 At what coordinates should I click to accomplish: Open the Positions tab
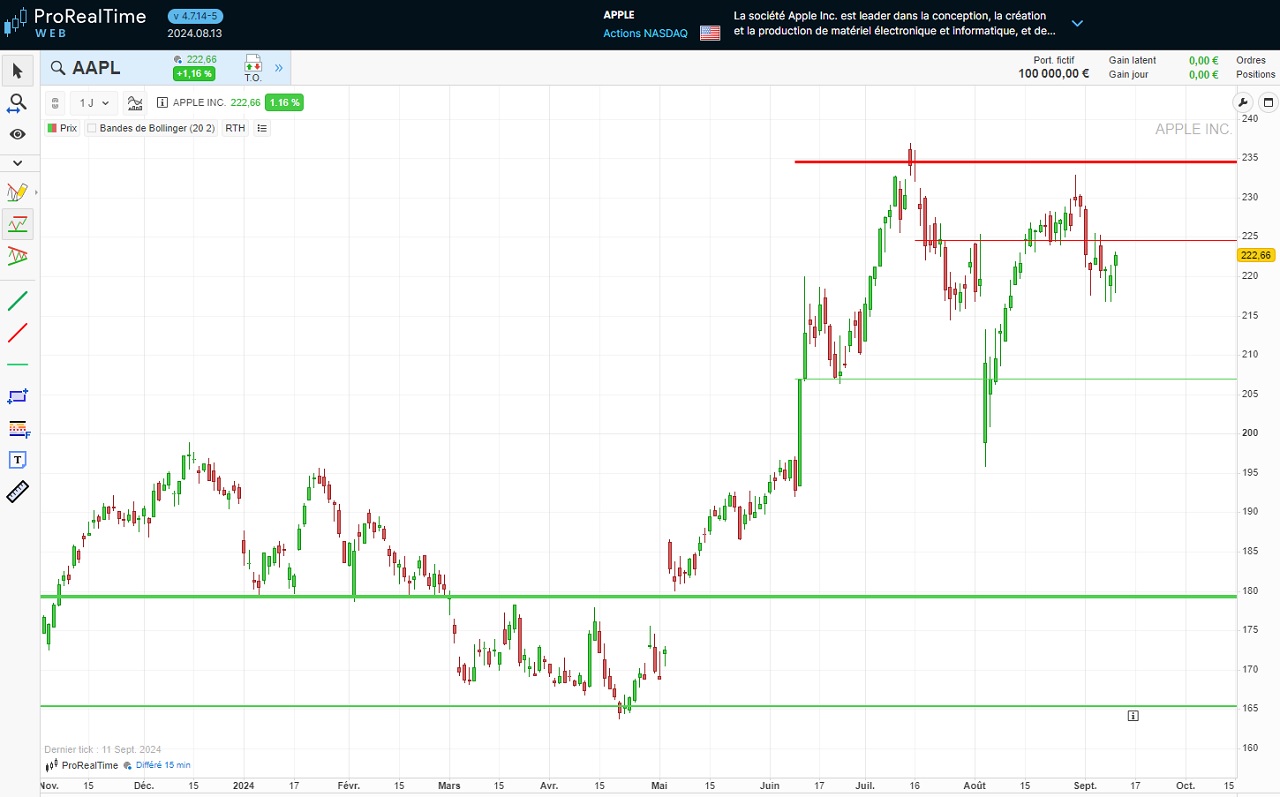pos(1255,74)
